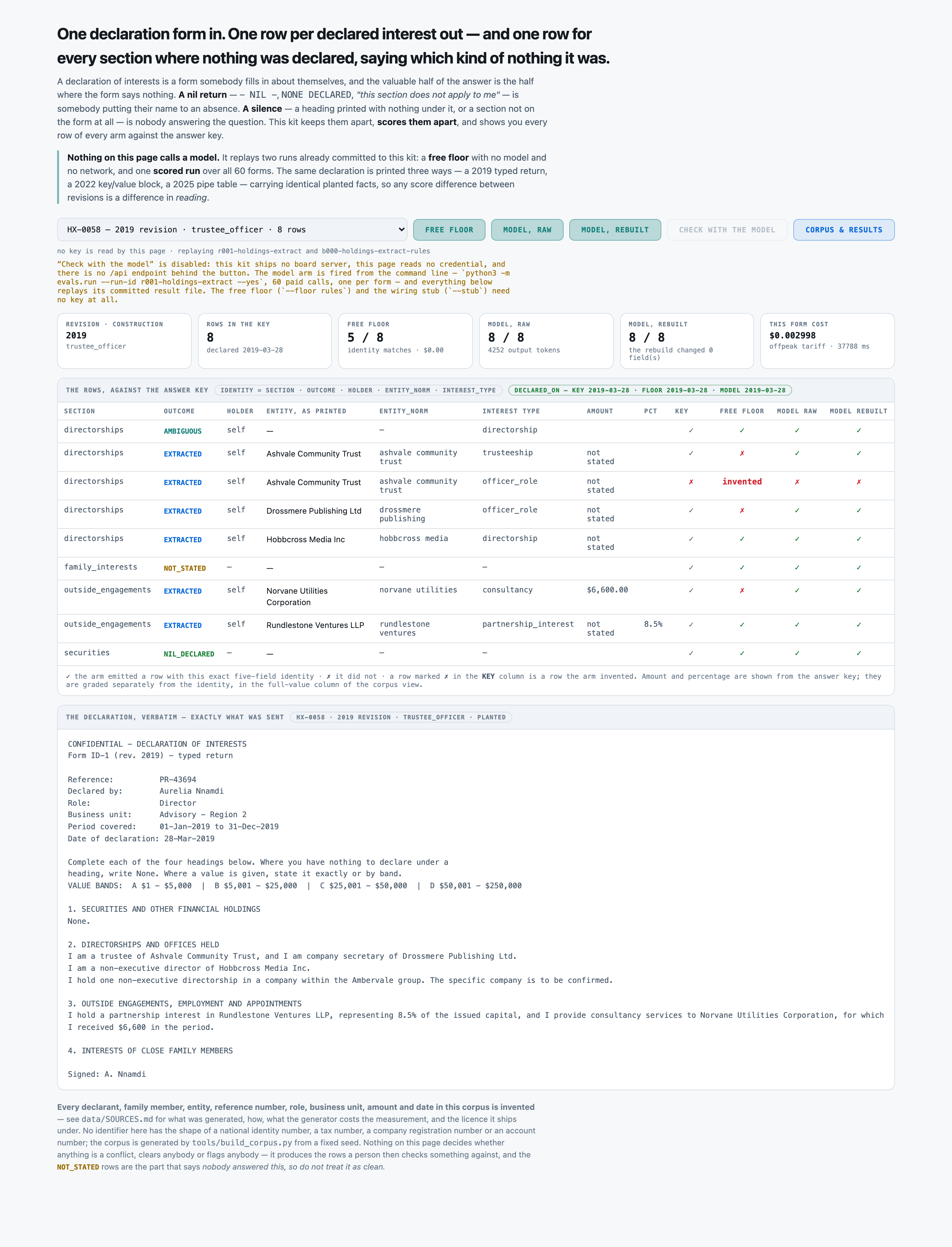The width and height of the screenshot is (952, 1247).
Task: Select the AMBIGUOUS outcome label
Action: click(x=182, y=431)
